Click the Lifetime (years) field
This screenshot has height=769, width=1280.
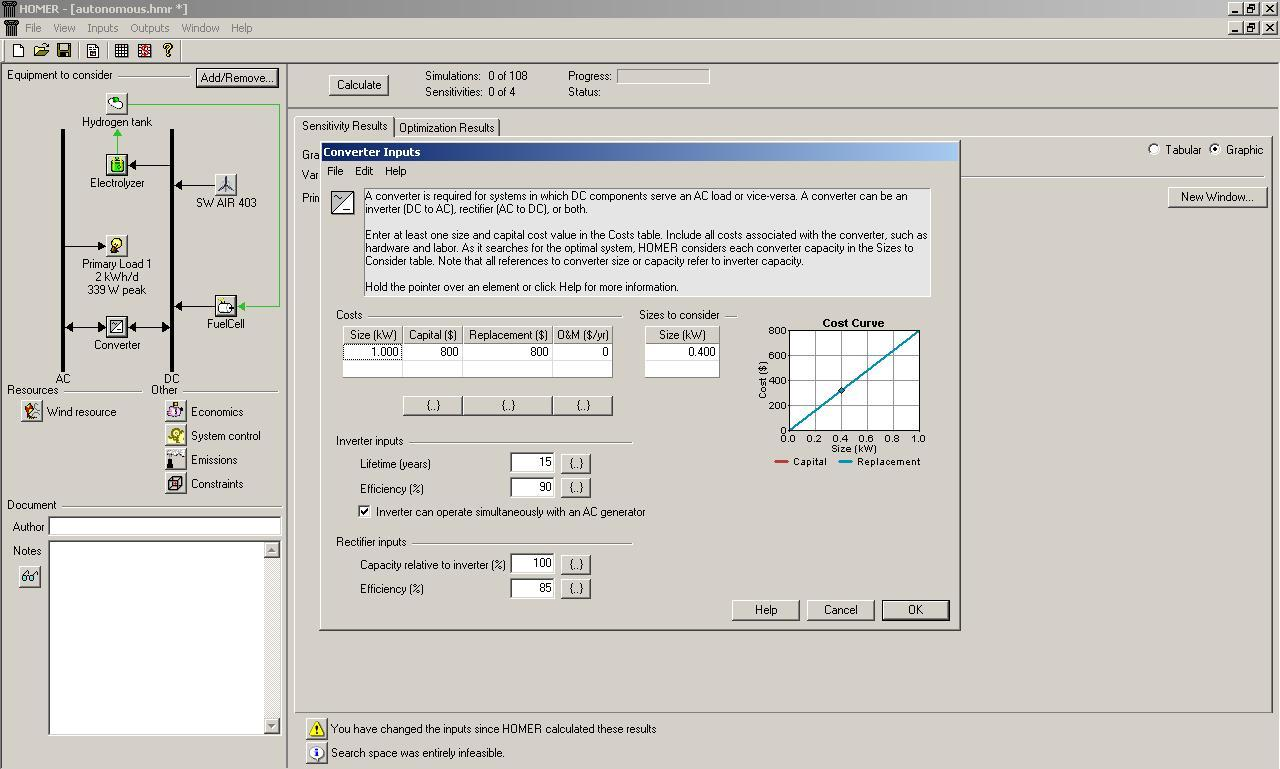tap(532, 463)
